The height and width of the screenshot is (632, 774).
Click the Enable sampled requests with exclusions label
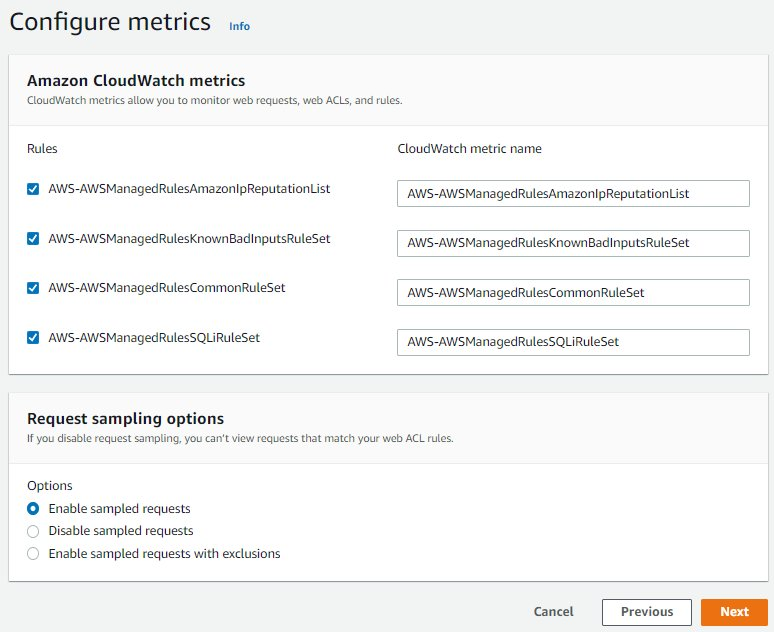pos(164,553)
